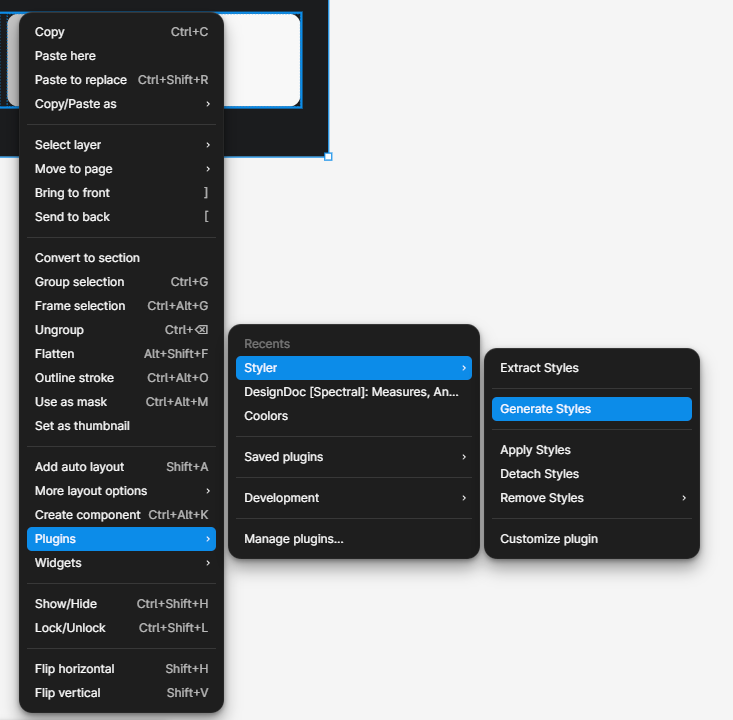
Task: Expand More layout options submenu
Action: [121, 491]
